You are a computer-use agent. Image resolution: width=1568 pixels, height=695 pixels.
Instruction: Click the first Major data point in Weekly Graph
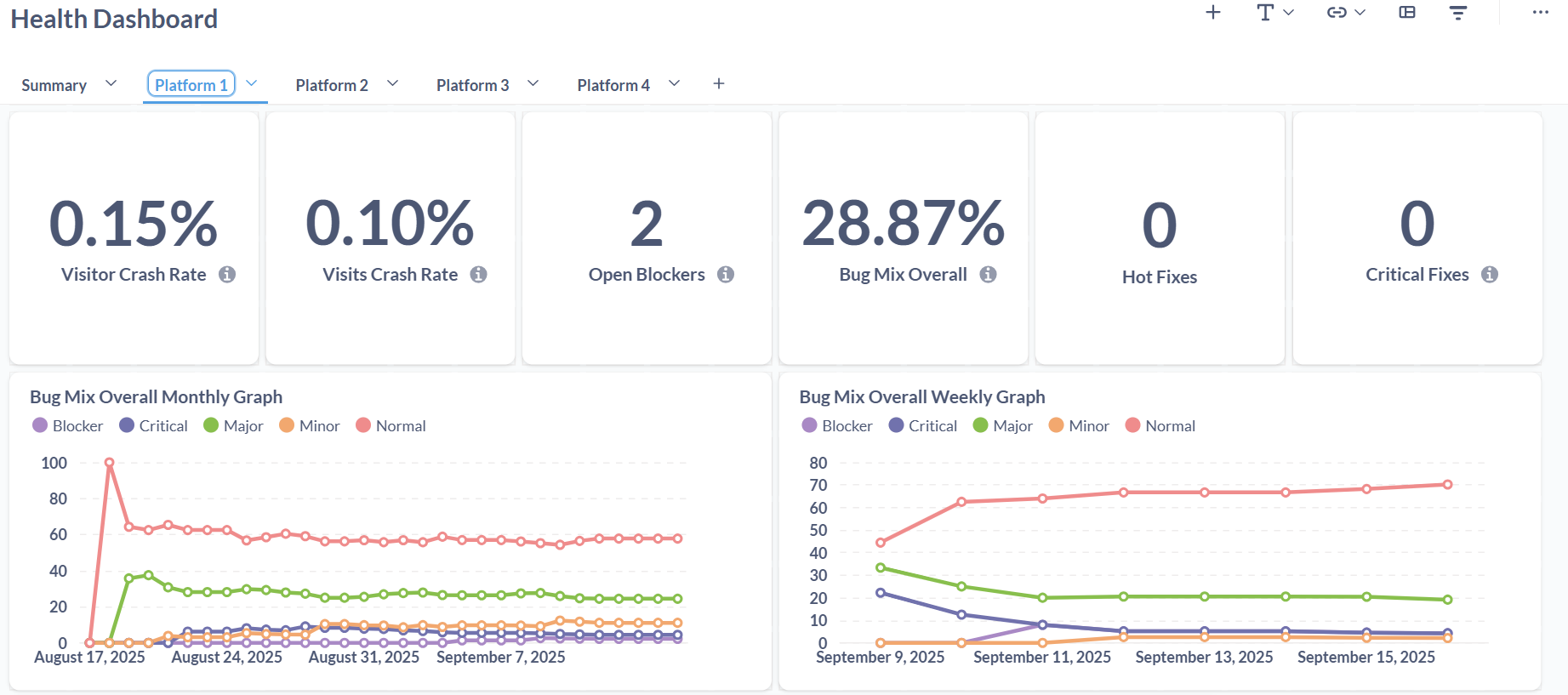(x=881, y=567)
